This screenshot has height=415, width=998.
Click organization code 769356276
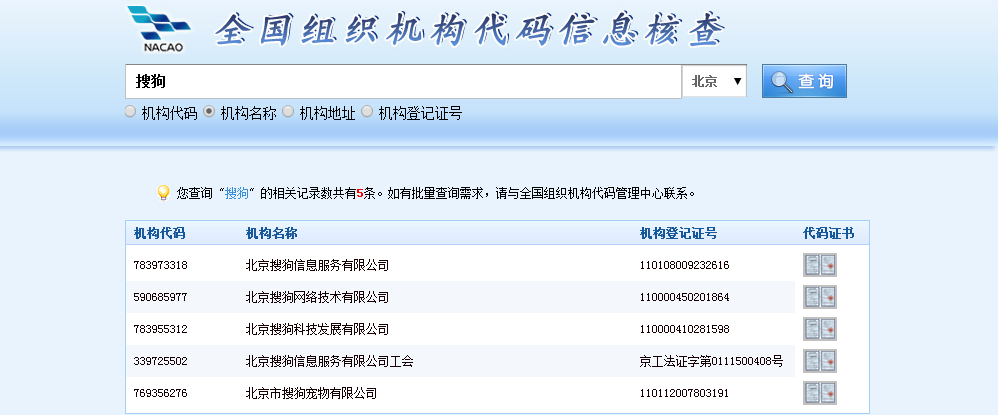pyautogui.click(x=160, y=393)
